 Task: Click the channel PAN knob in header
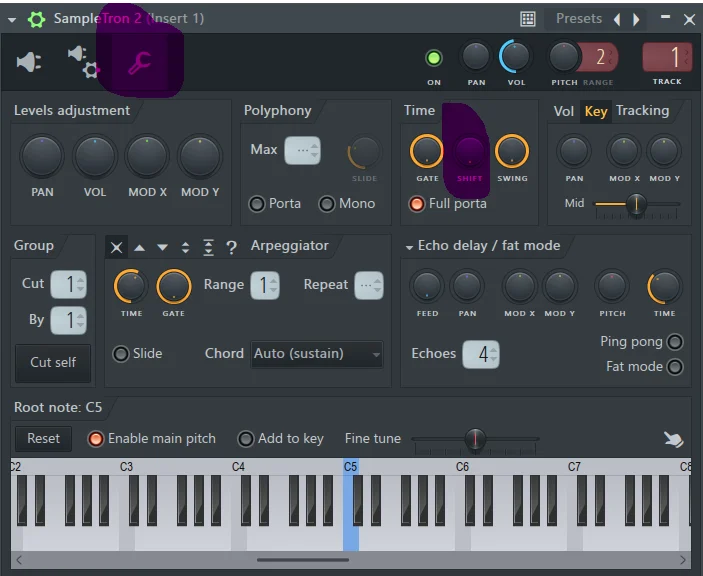coord(476,56)
